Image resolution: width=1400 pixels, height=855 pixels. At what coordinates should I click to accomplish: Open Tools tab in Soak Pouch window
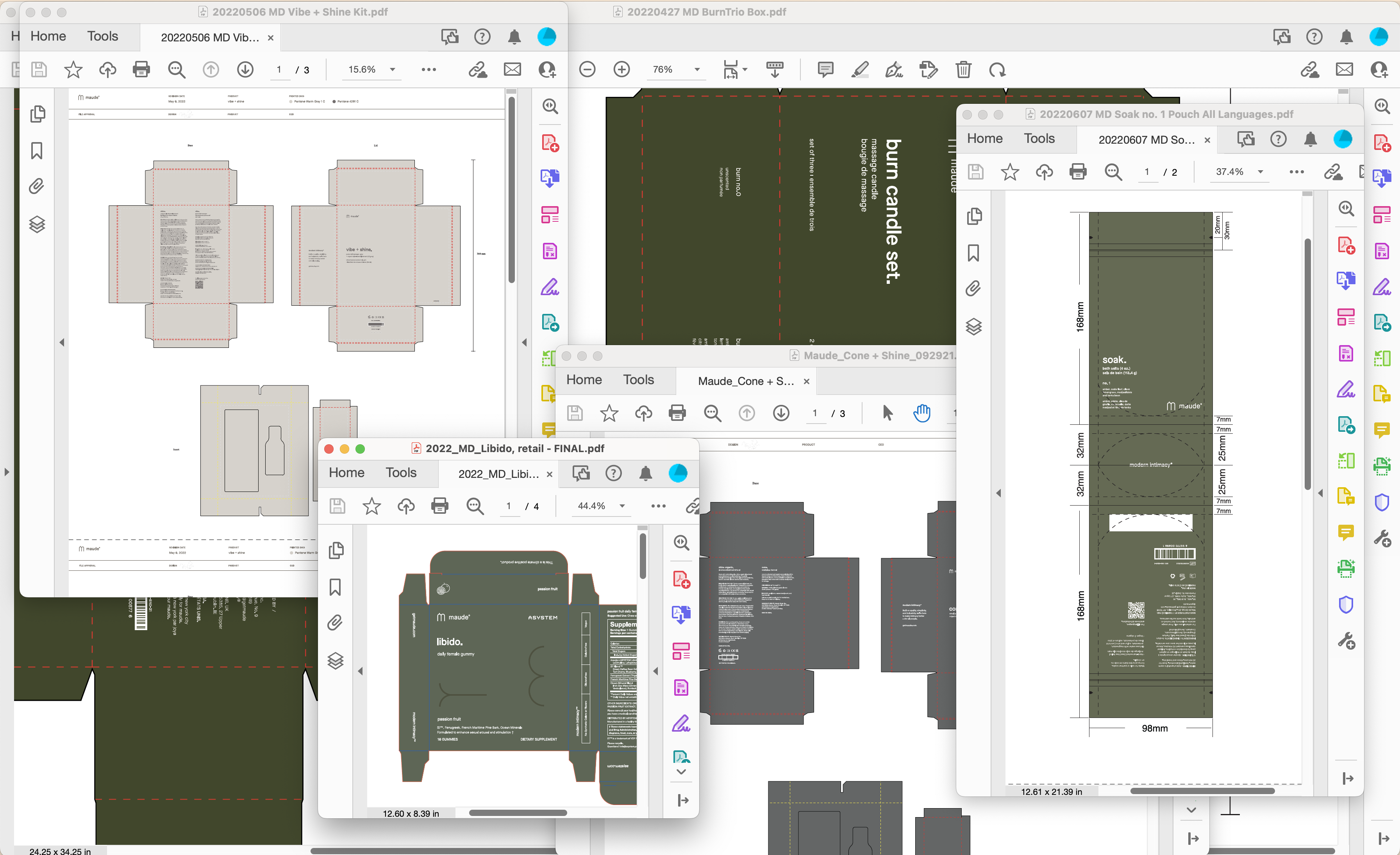(x=1039, y=139)
